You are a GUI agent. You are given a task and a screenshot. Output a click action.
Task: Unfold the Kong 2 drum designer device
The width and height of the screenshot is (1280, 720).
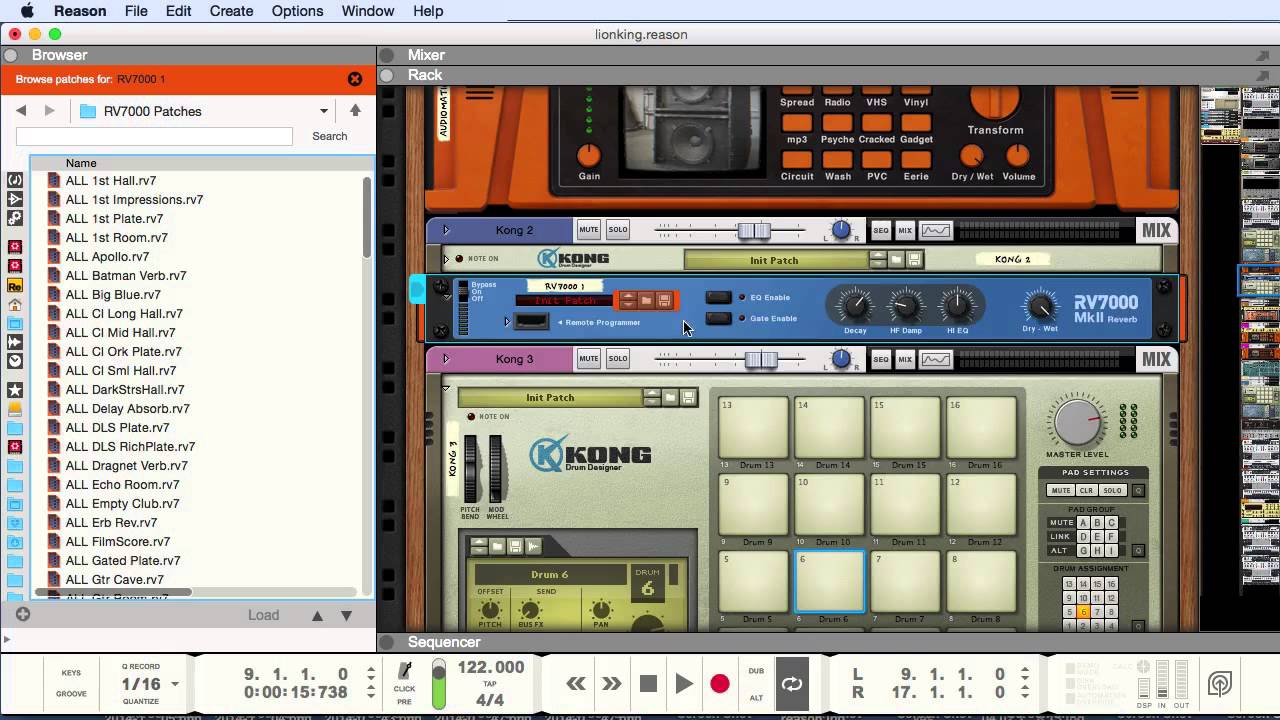pyautogui.click(x=446, y=259)
